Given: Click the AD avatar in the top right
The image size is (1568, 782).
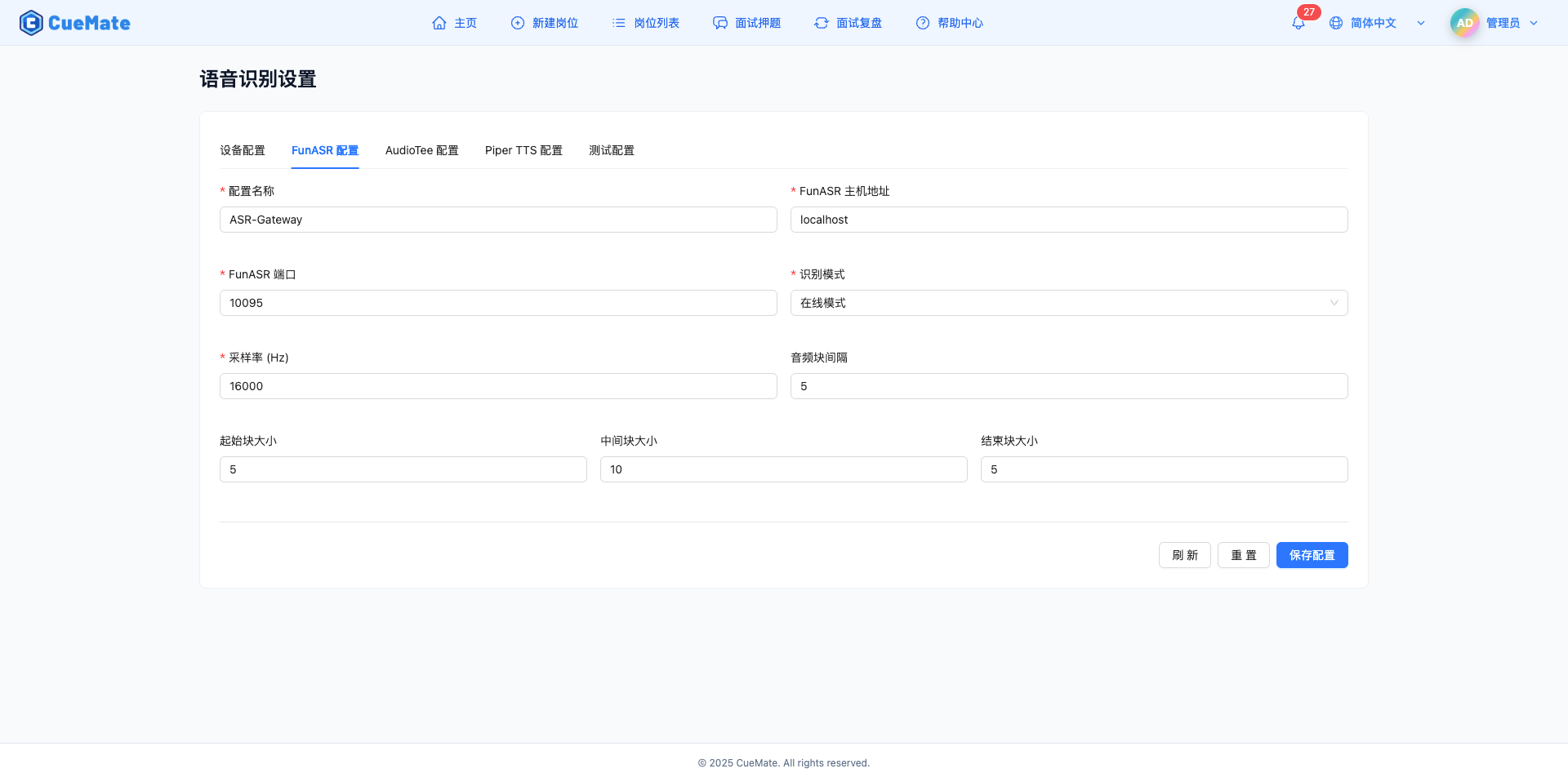Looking at the screenshot, I should coord(1464,22).
